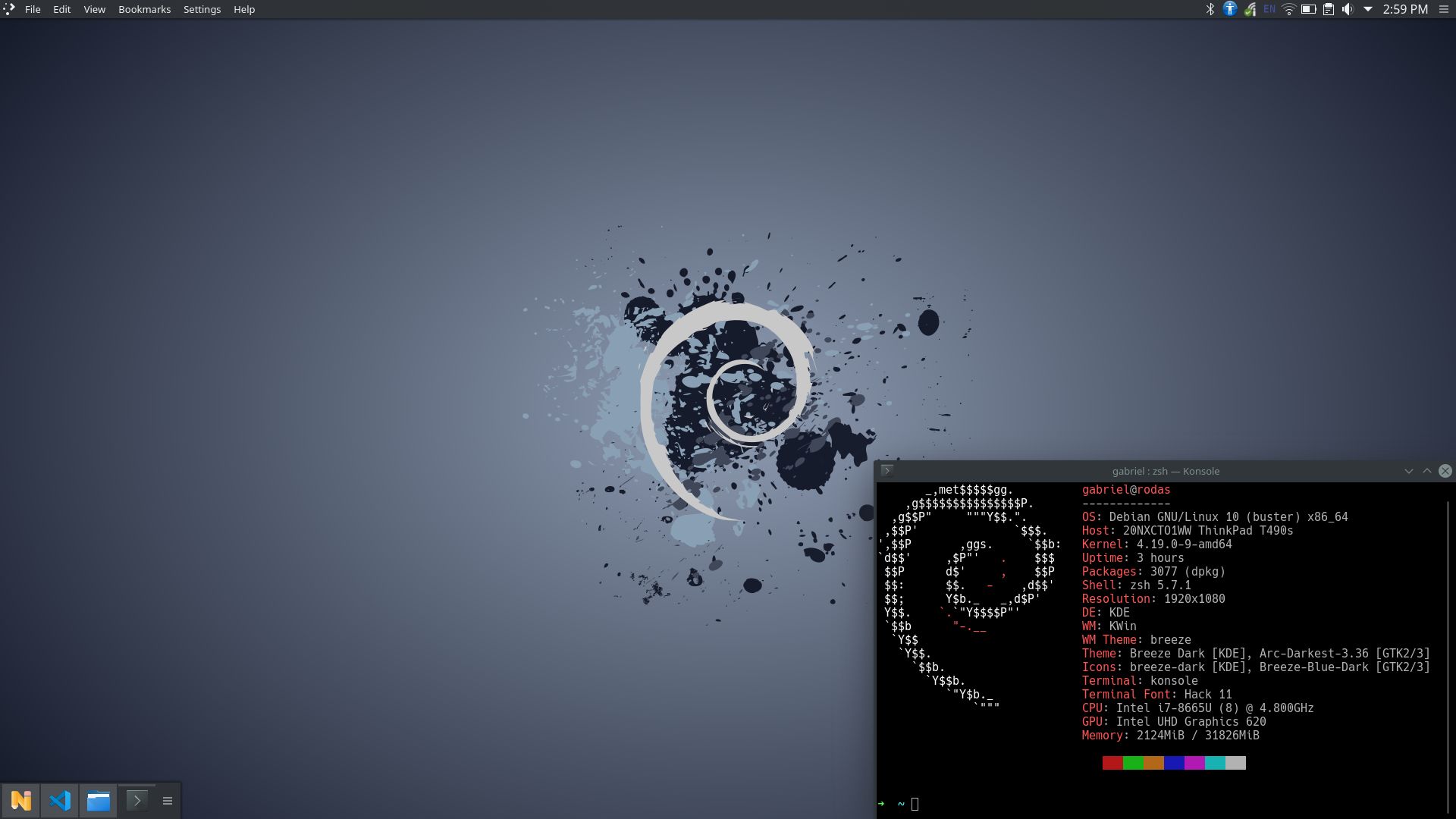1456x819 pixels.
Task: Check Wi-Fi networks from the tray
Action: point(1288,9)
